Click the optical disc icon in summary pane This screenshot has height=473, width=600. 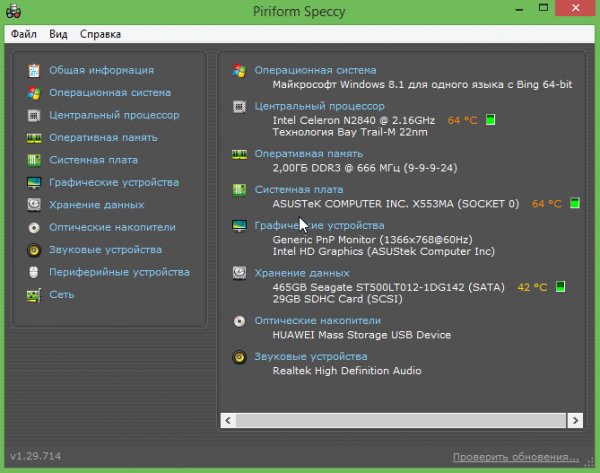tap(240, 321)
